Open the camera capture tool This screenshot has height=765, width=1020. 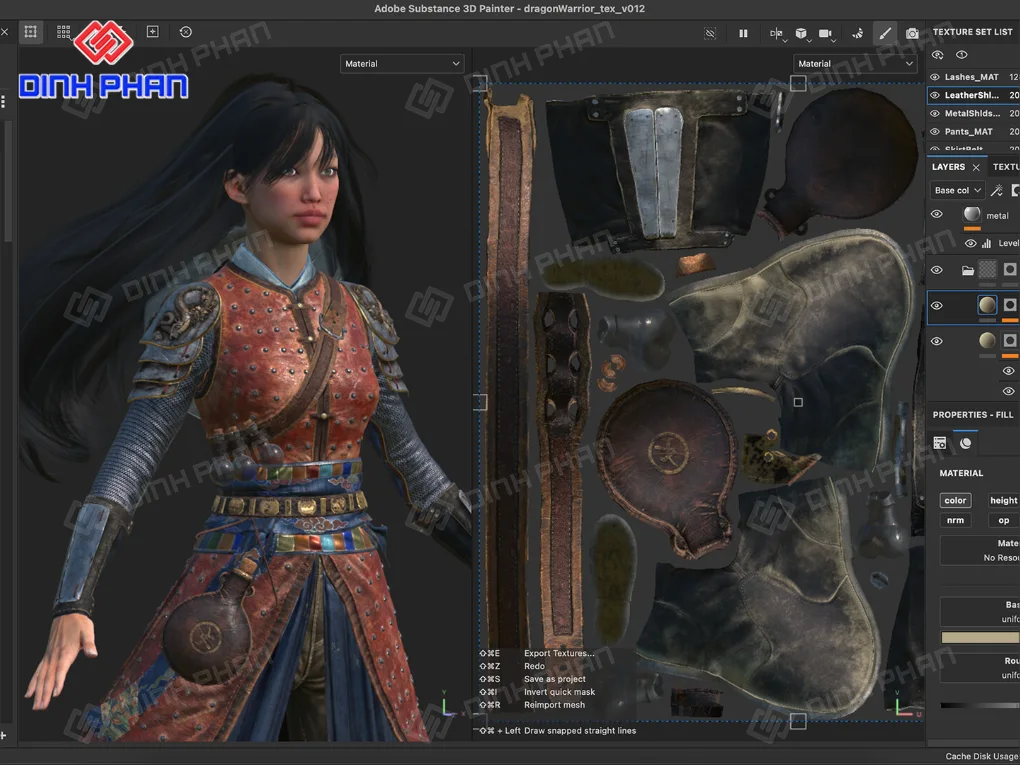(x=911, y=33)
